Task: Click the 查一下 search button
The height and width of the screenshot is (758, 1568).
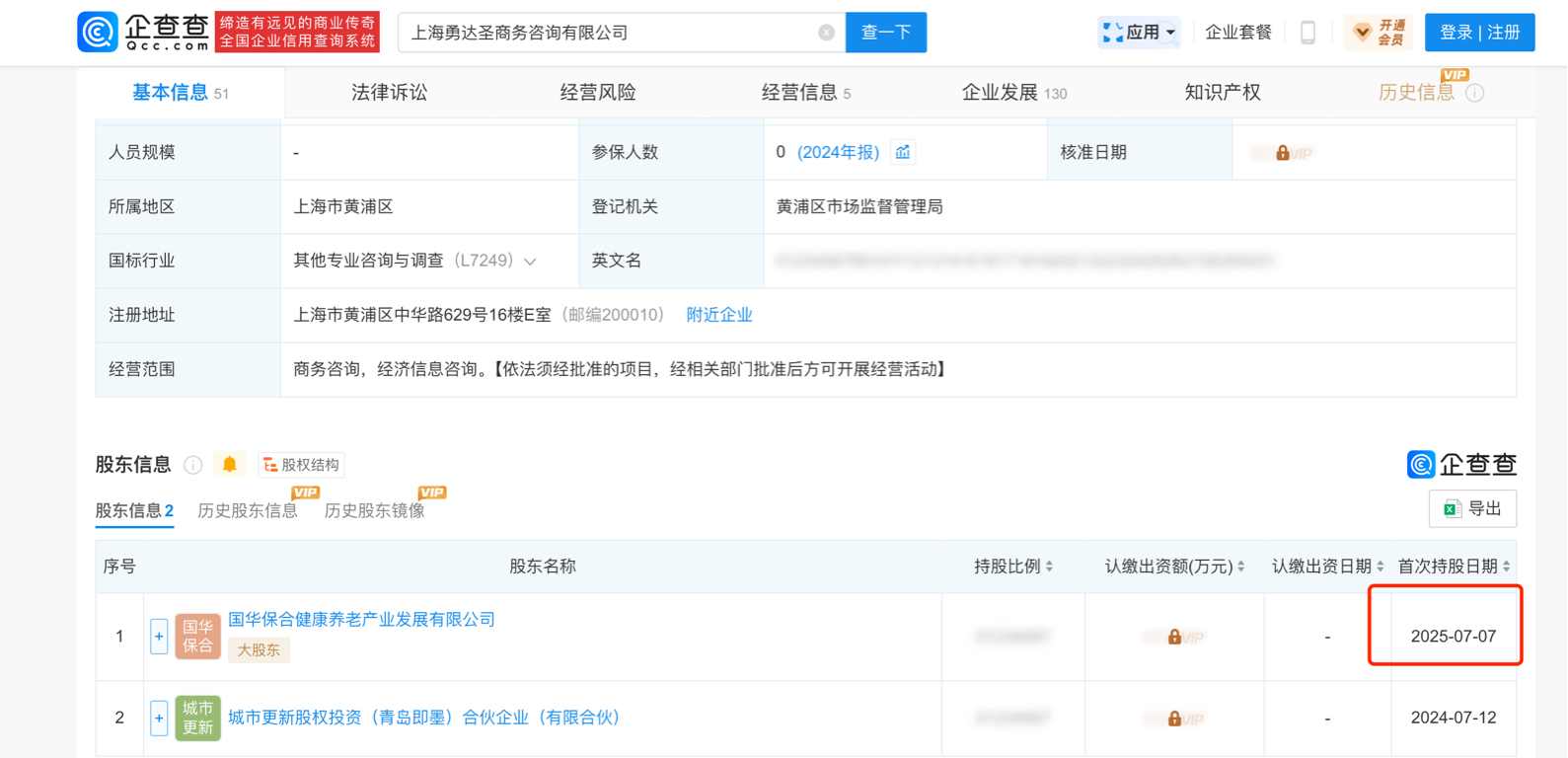Action: [x=886, y=33]
